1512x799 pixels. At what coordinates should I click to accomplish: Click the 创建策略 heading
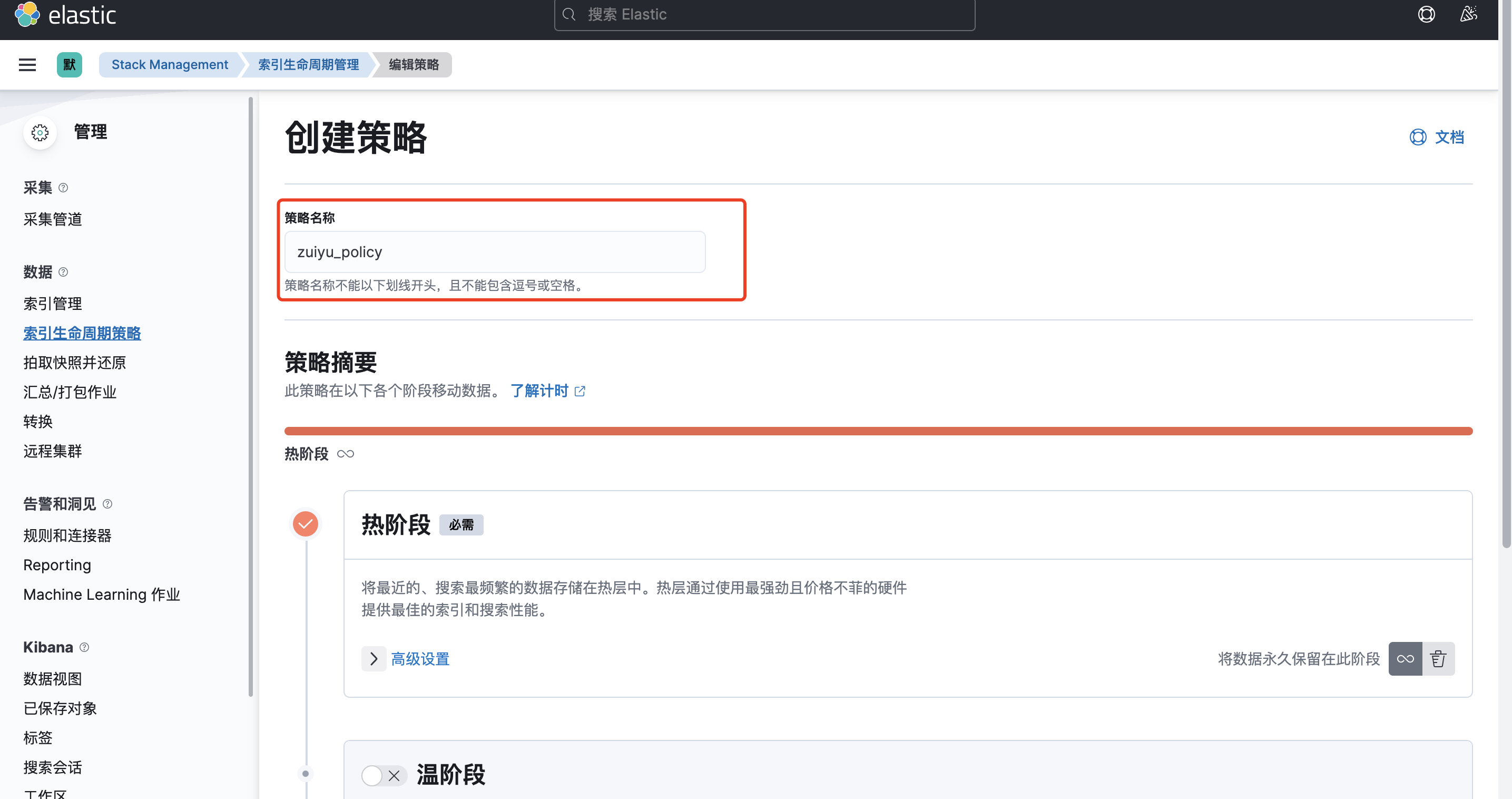356,138
